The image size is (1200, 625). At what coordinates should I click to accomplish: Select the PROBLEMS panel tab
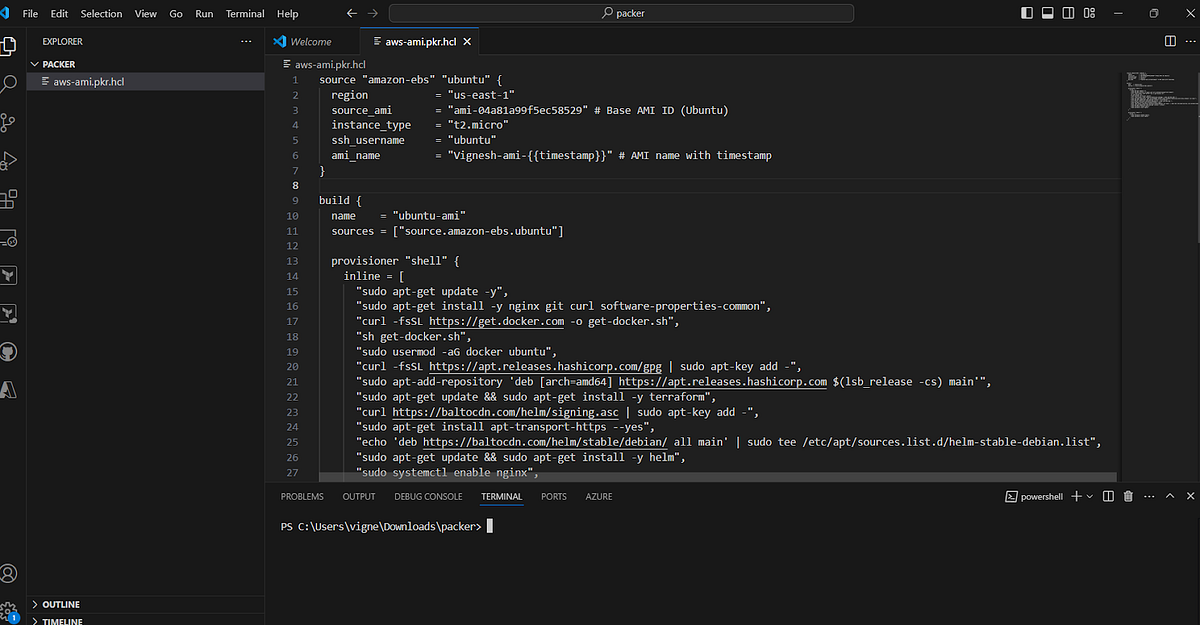302,496
